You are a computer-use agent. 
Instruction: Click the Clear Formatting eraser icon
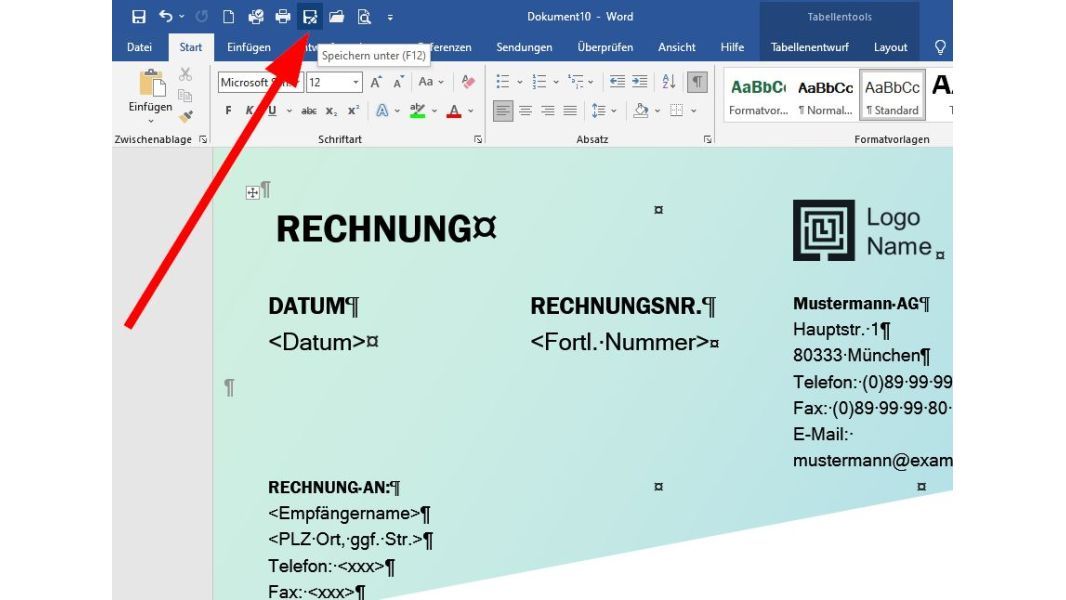pyautogui.click(x=468, y=82)
